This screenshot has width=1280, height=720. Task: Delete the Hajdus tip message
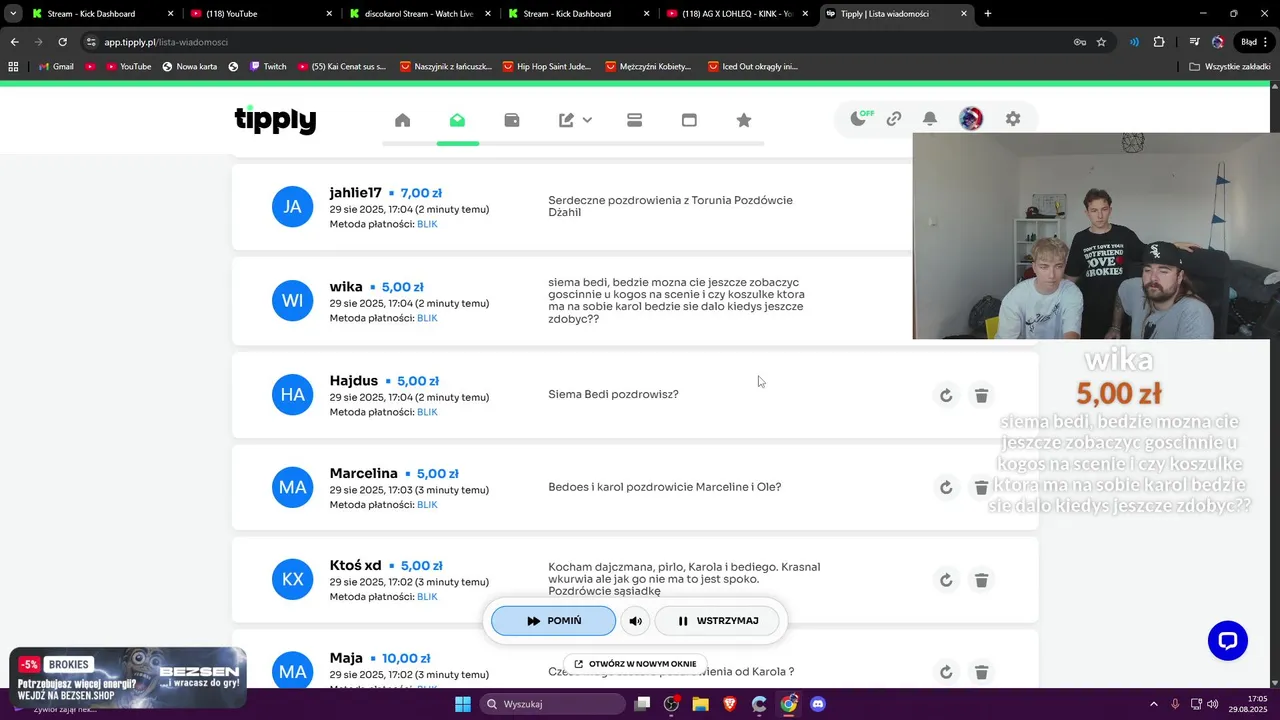tap(981, 395)
